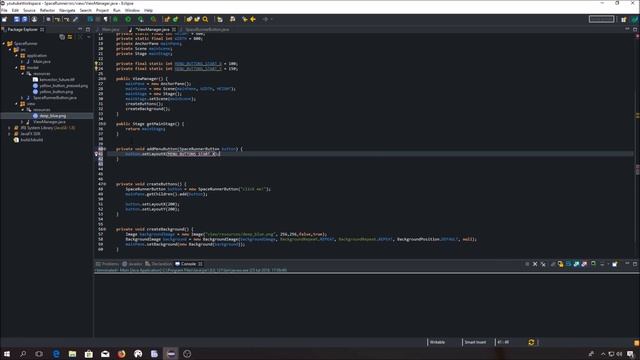Viewport: 640px width, 360px height.
Task: Select build.fxbuild in Package Explorer
Action: pyautogui.click(x=31, y=140)
